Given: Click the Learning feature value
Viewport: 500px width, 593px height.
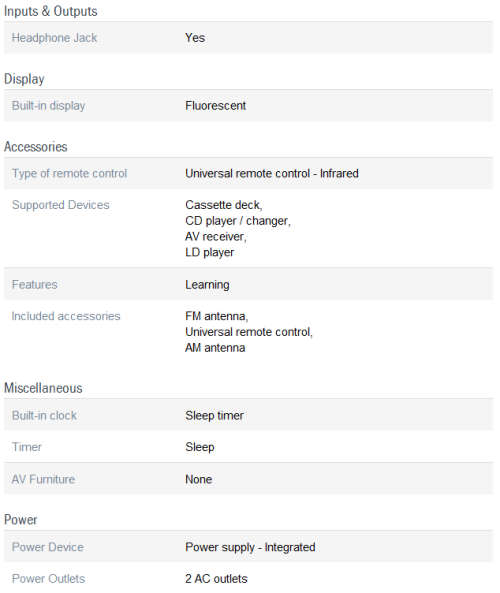Looking at the screenshot, I should 207,285.
